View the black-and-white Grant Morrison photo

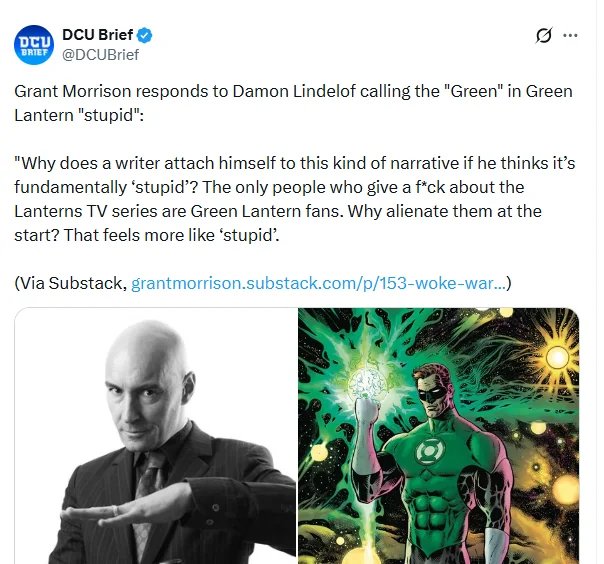click(x=156, y=436)
